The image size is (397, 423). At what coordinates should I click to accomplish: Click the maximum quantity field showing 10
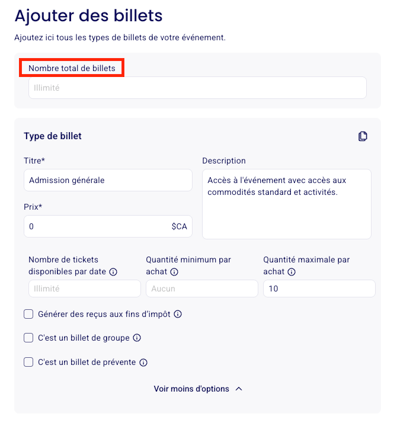pyautogui.click(x=319, y=289)
